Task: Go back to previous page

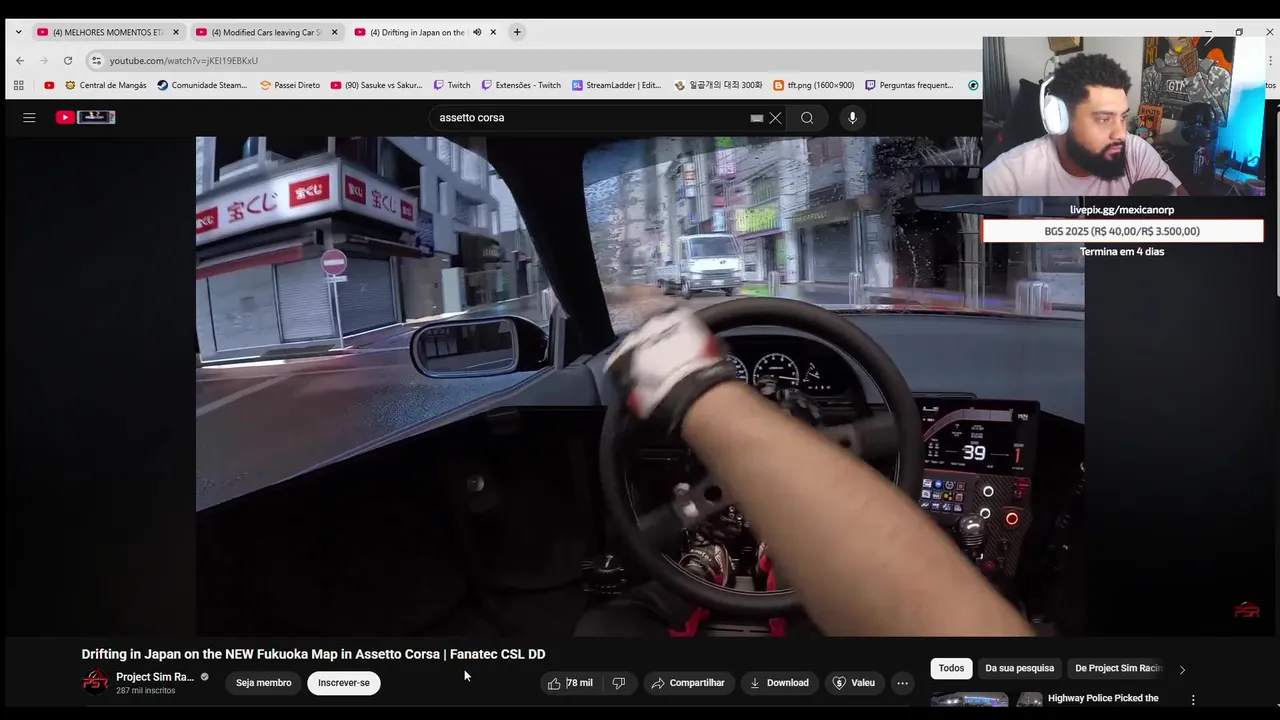Action: [20, 60]
